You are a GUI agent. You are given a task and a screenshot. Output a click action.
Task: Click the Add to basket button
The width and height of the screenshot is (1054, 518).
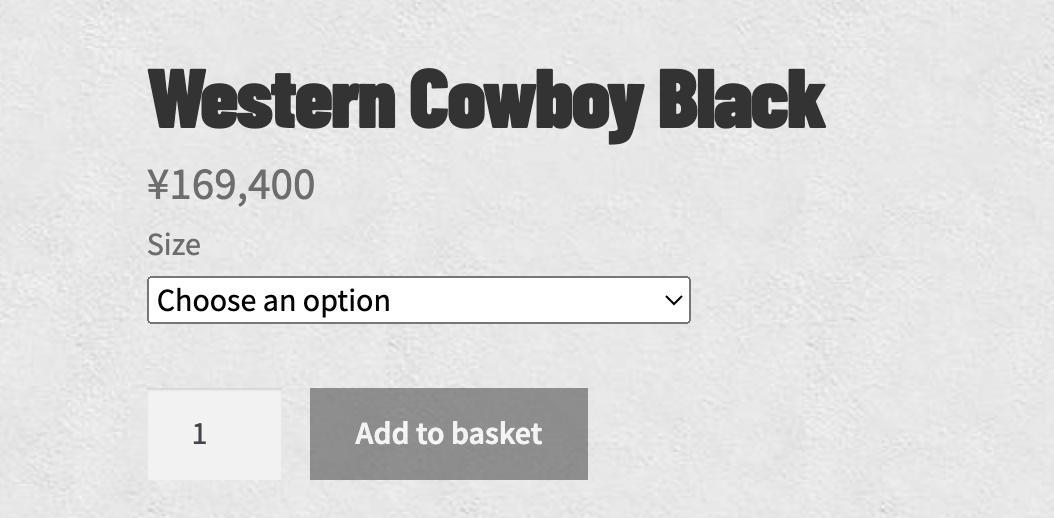click(x=449, y=434)
